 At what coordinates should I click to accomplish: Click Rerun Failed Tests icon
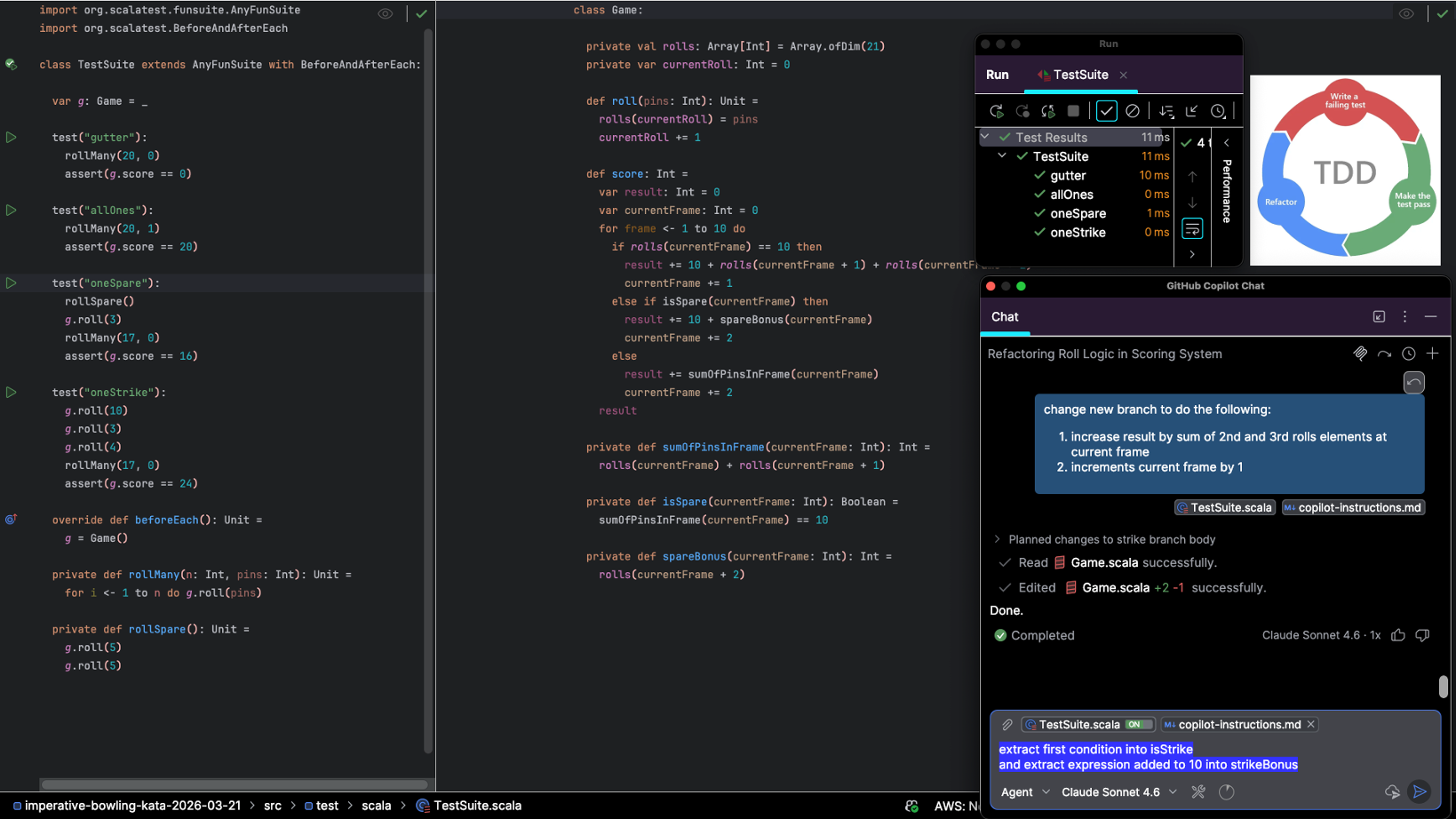tap(1022, 111)
